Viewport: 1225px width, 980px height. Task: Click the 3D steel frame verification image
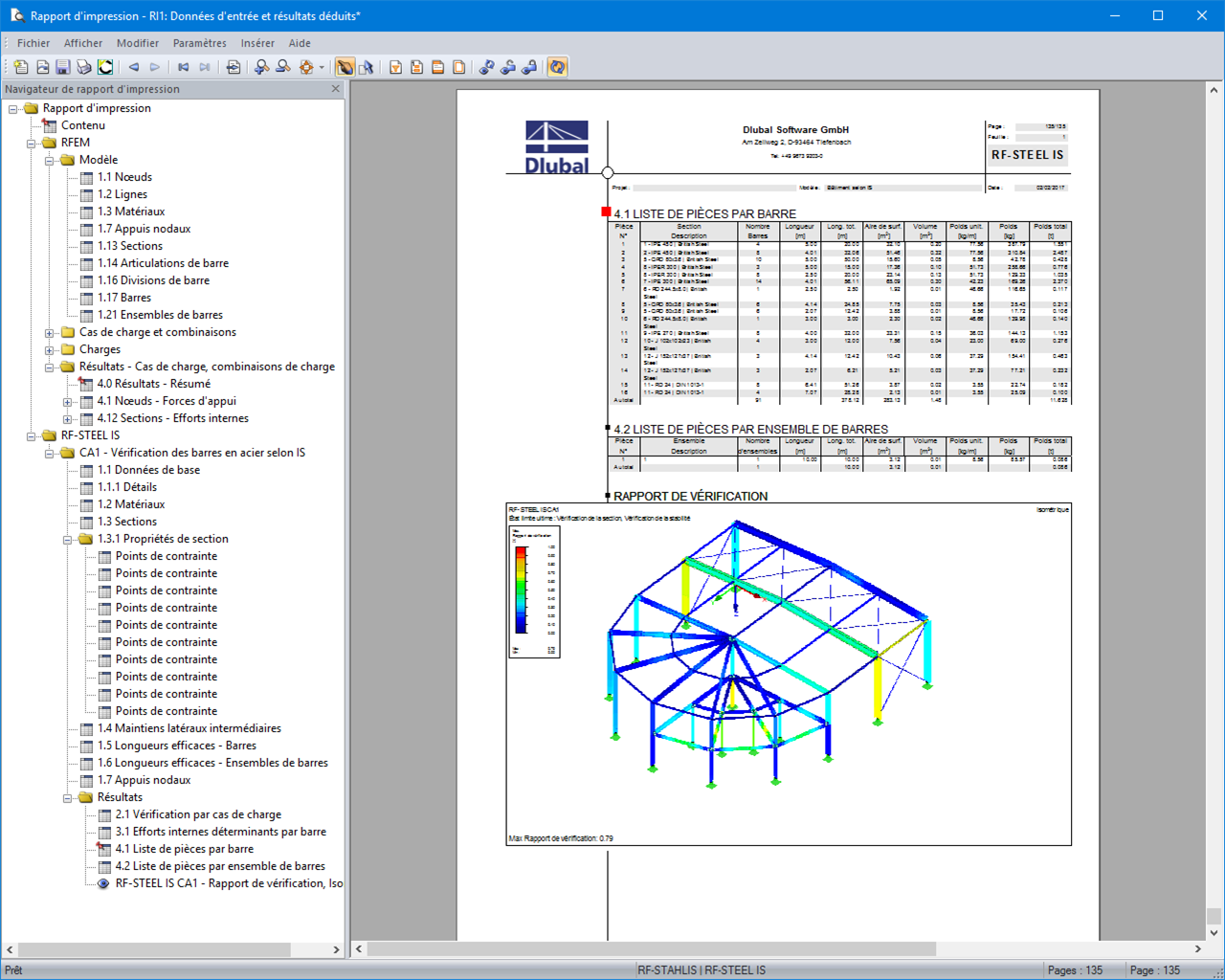click(x=789, y=674)
